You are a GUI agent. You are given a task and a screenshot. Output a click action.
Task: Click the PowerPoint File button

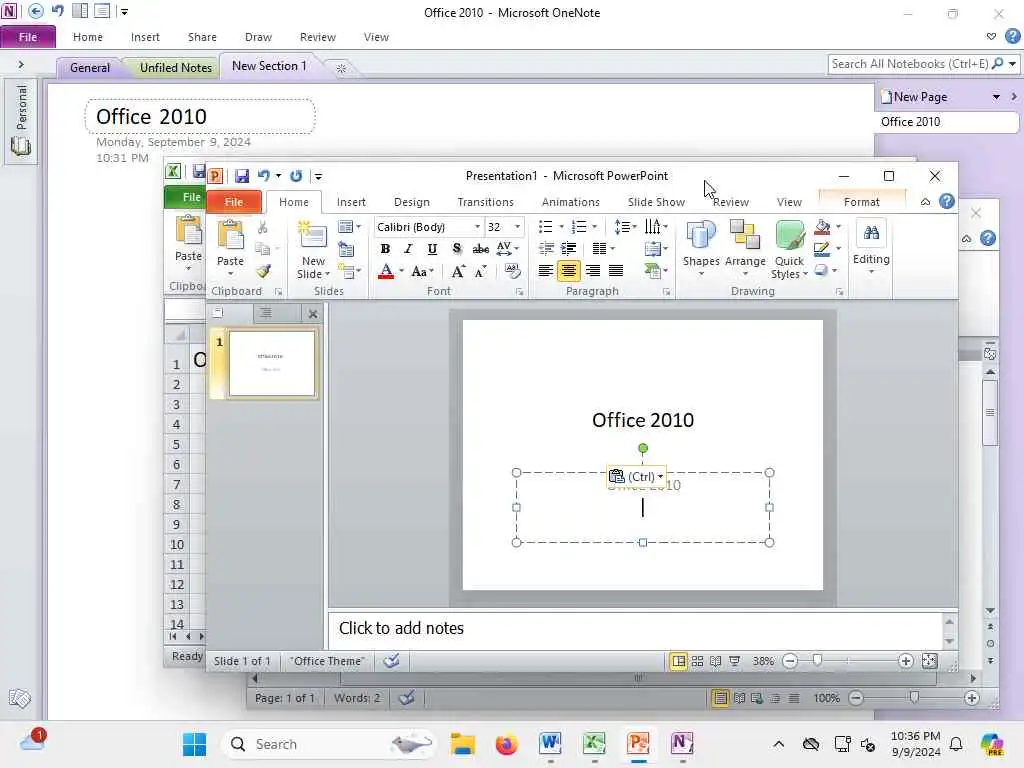234,202
